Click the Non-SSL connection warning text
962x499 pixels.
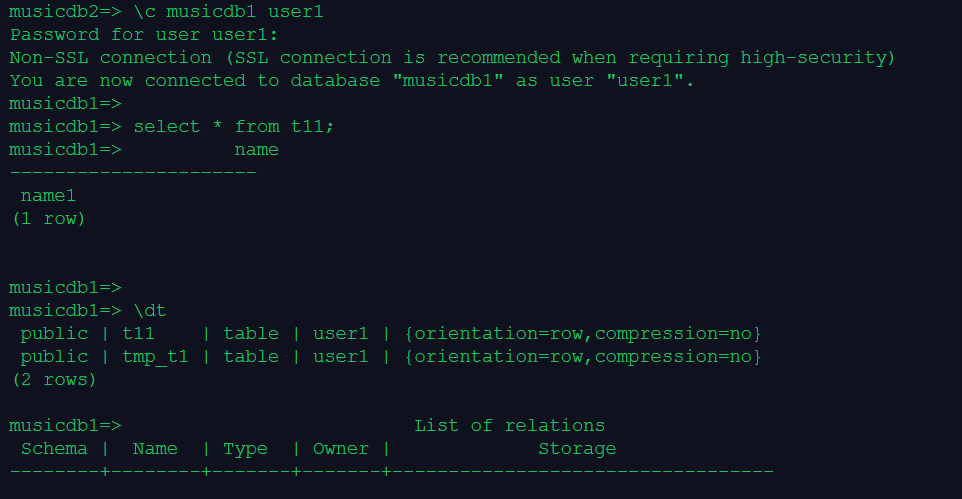[x=452, y=57]
